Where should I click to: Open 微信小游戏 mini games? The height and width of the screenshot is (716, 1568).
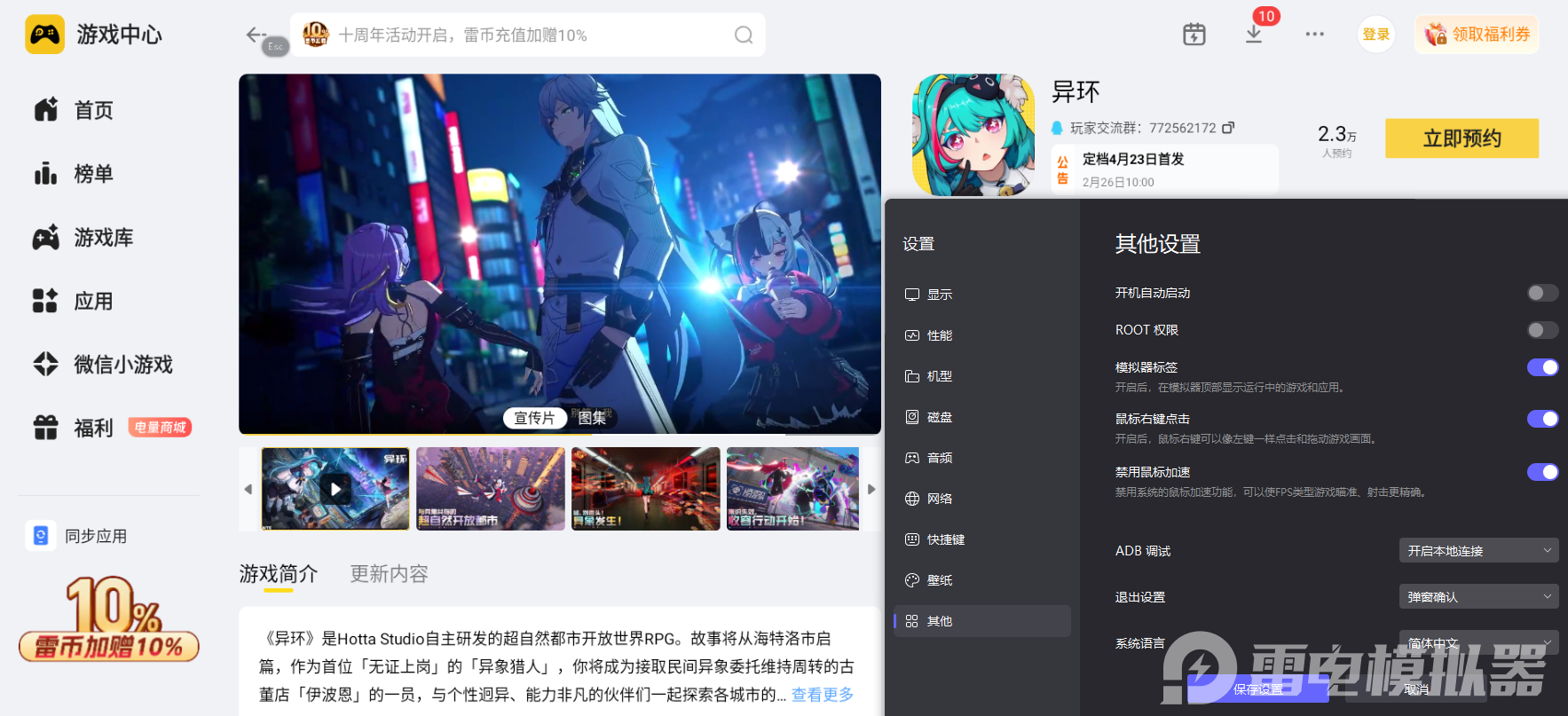pyautogui.click(x=104, y=365)
